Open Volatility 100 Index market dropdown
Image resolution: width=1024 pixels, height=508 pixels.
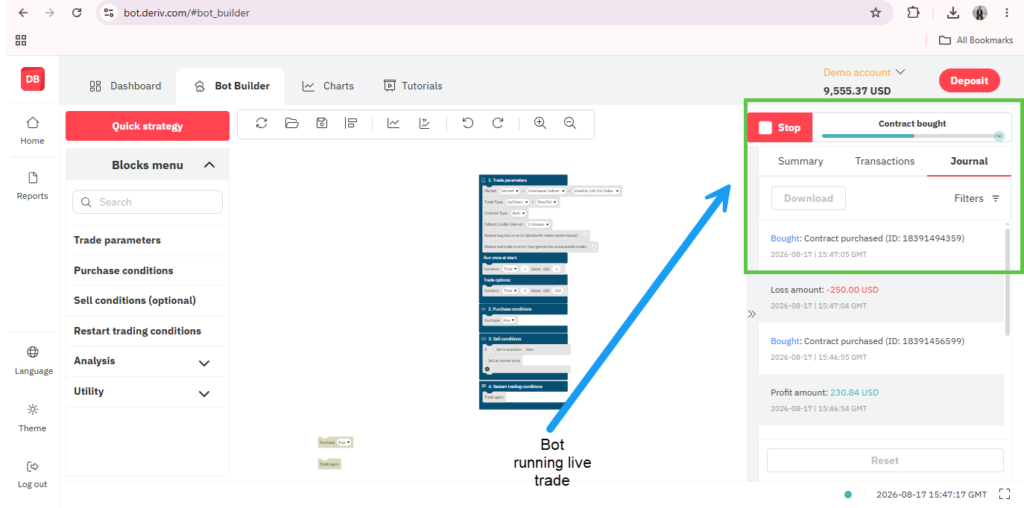(596, 191)
